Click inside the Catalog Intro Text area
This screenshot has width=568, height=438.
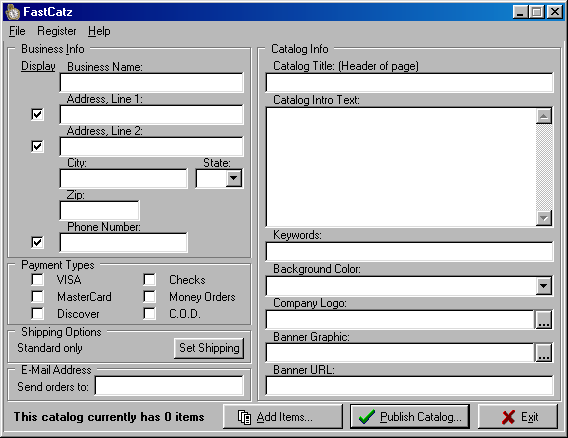point(401,167)
